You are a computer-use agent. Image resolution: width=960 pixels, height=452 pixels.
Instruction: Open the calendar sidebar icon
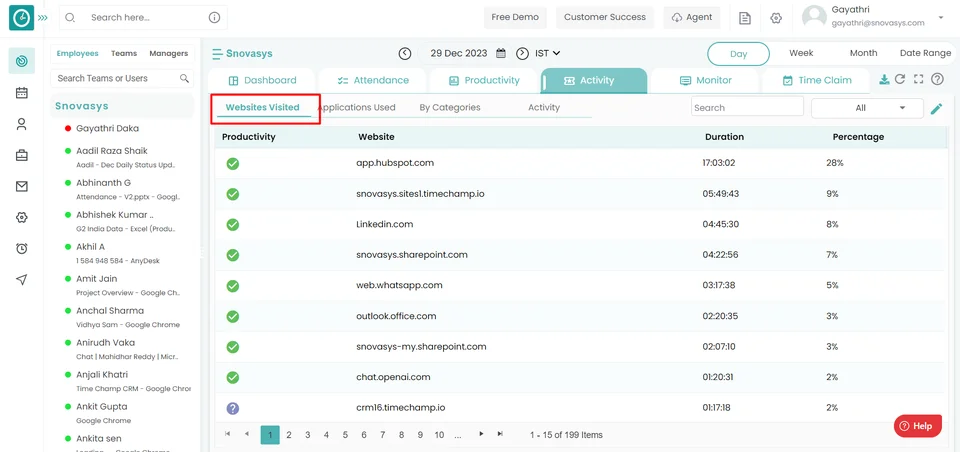coord(21,93)
